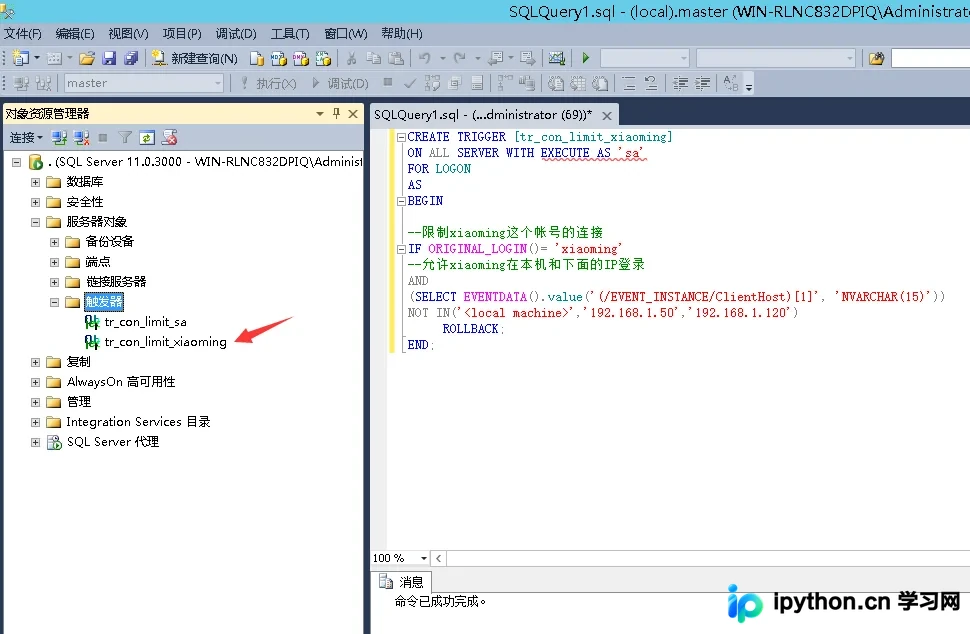Click the New Project icon in the toolbar
The width and height of the screenshot is (970, 634).
click(21, 58)
